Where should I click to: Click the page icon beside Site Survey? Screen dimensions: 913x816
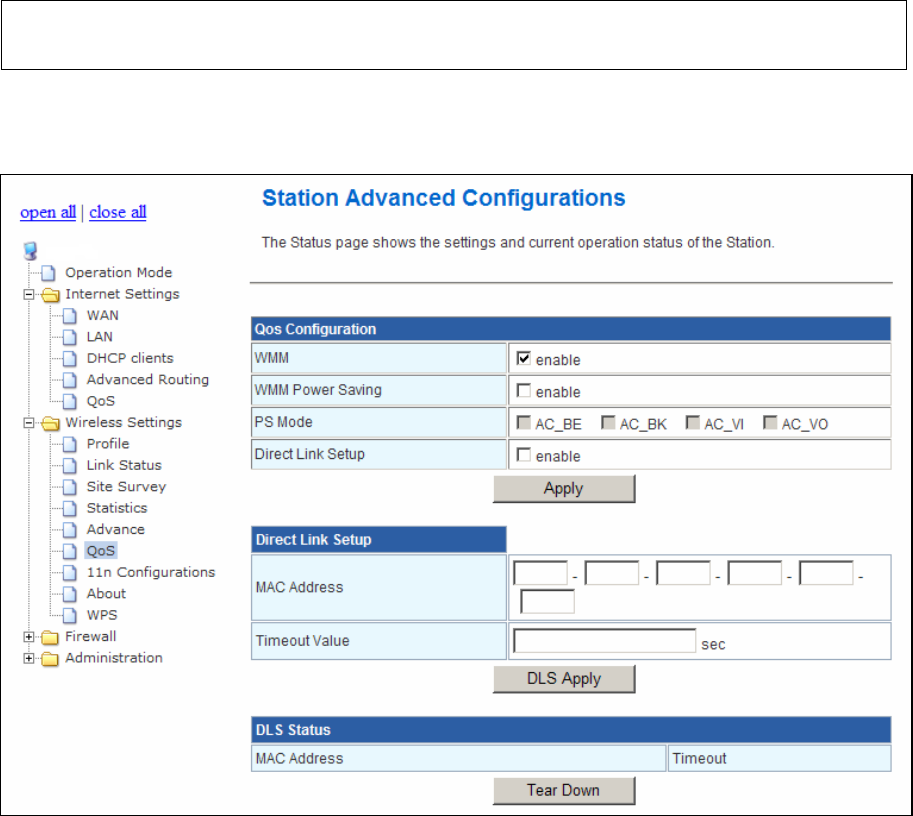pos(72,487)
